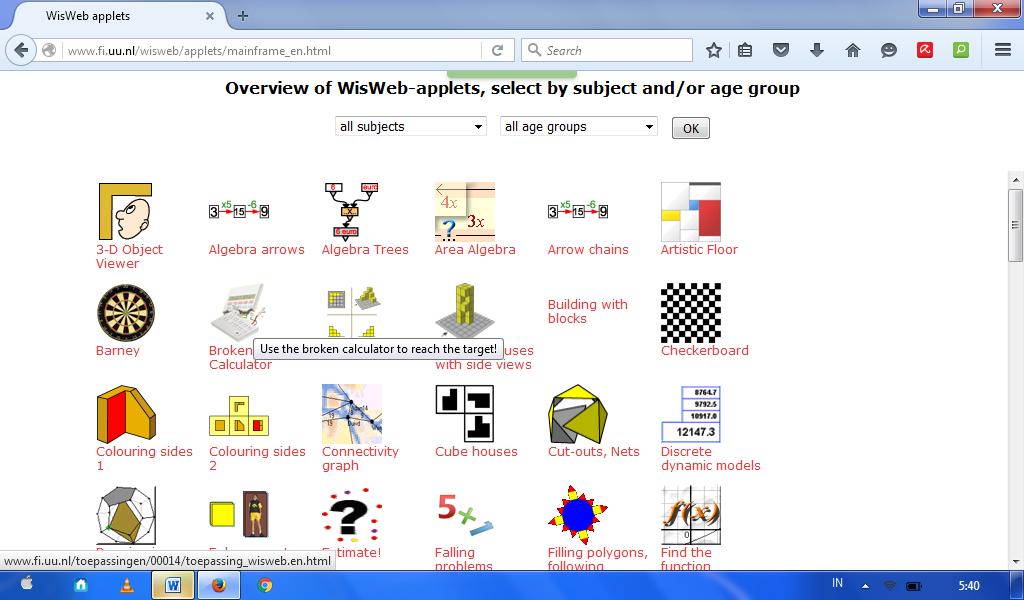Open the all subjects dropdown
1024x600 pixels.
tap(409, 126)
